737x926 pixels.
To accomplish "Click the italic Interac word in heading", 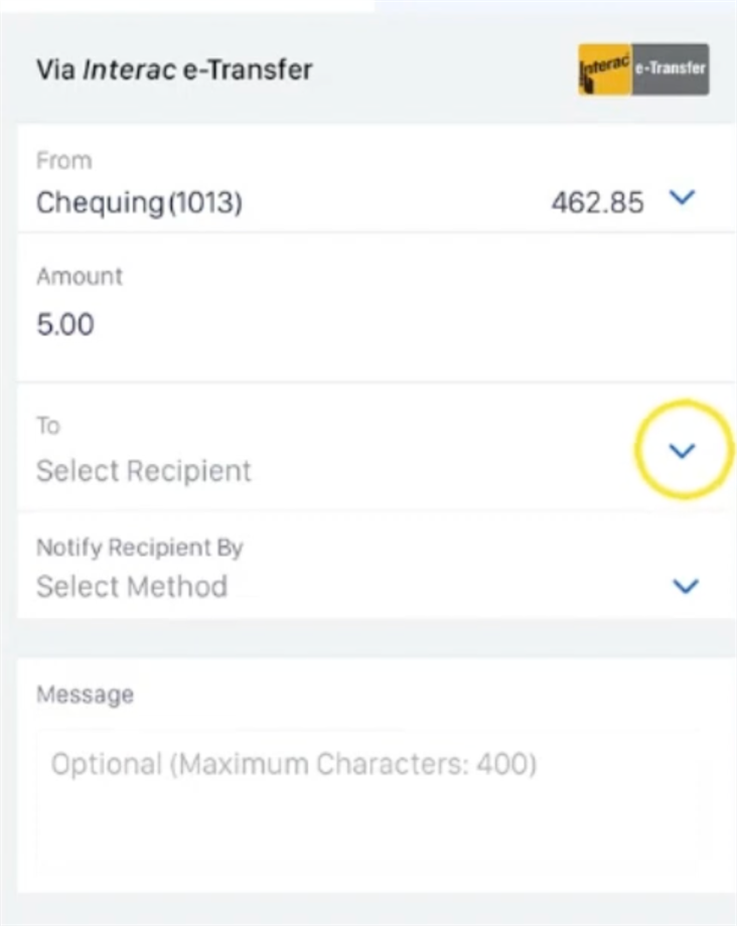I will click(x=129, y=70).
